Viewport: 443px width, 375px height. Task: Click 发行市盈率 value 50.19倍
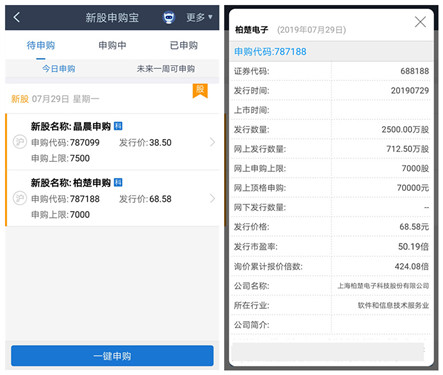point(413,247)
